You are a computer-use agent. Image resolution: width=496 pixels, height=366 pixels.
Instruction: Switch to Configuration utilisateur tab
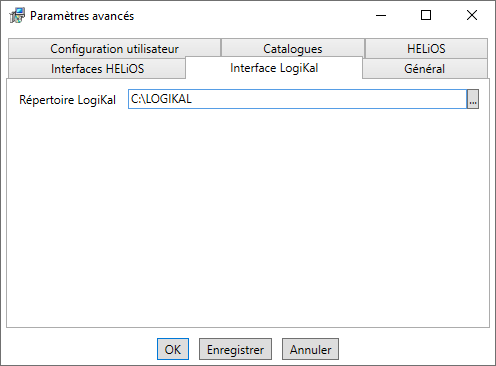[114, 49]
